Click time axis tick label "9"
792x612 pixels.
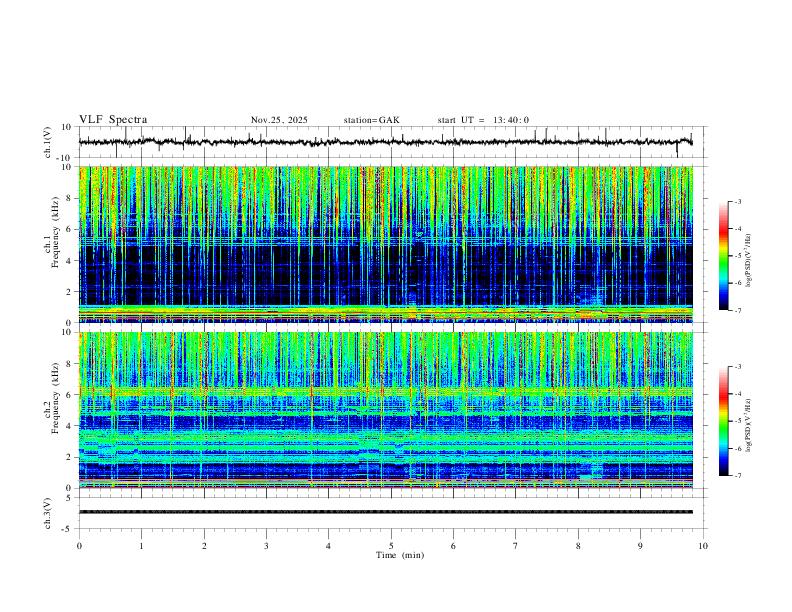tap(640, 546)
